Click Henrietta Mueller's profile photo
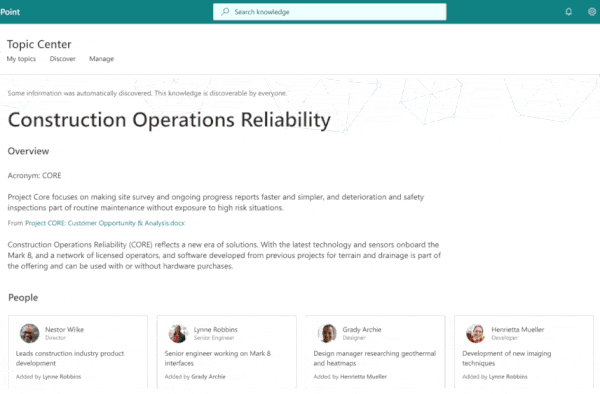The image size is (600, 394). [476, 333]
